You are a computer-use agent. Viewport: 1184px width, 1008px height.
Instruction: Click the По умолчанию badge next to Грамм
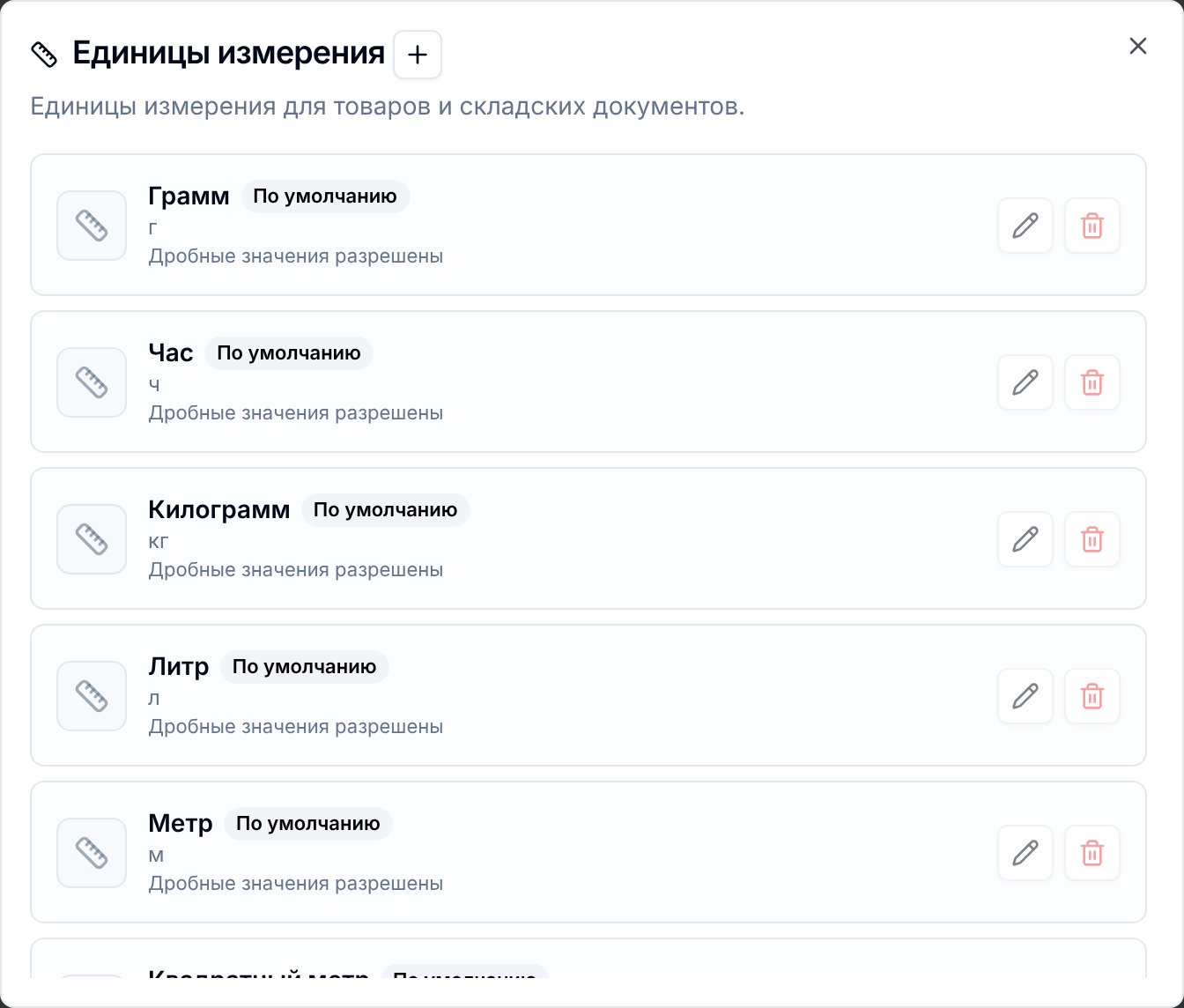pyautogui.click(x=325, y=196)
